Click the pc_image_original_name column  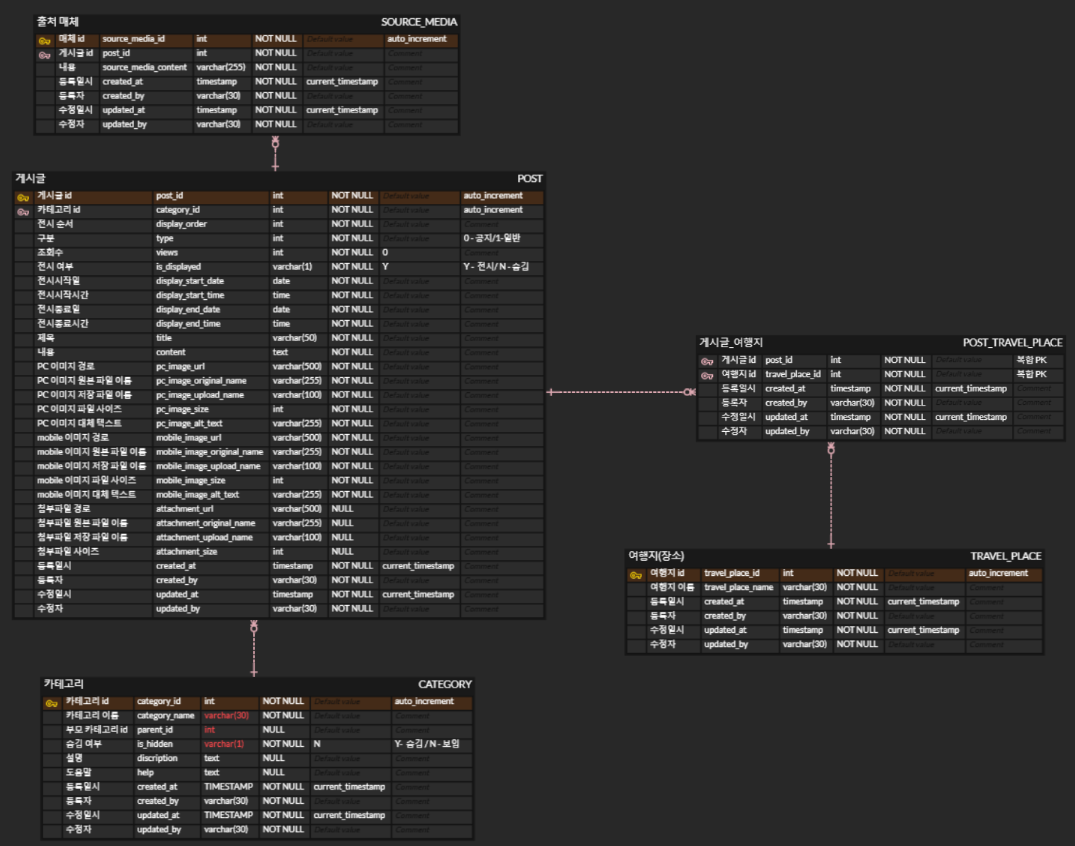[x=201, y=381]
